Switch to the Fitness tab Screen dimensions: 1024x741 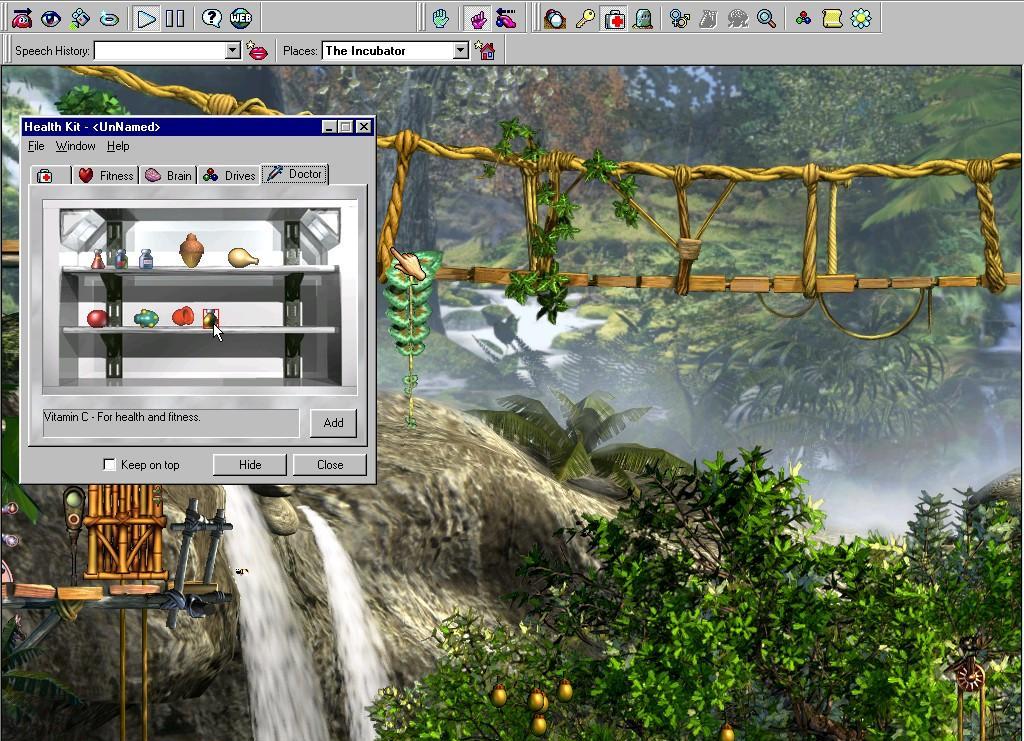[106, 175]
